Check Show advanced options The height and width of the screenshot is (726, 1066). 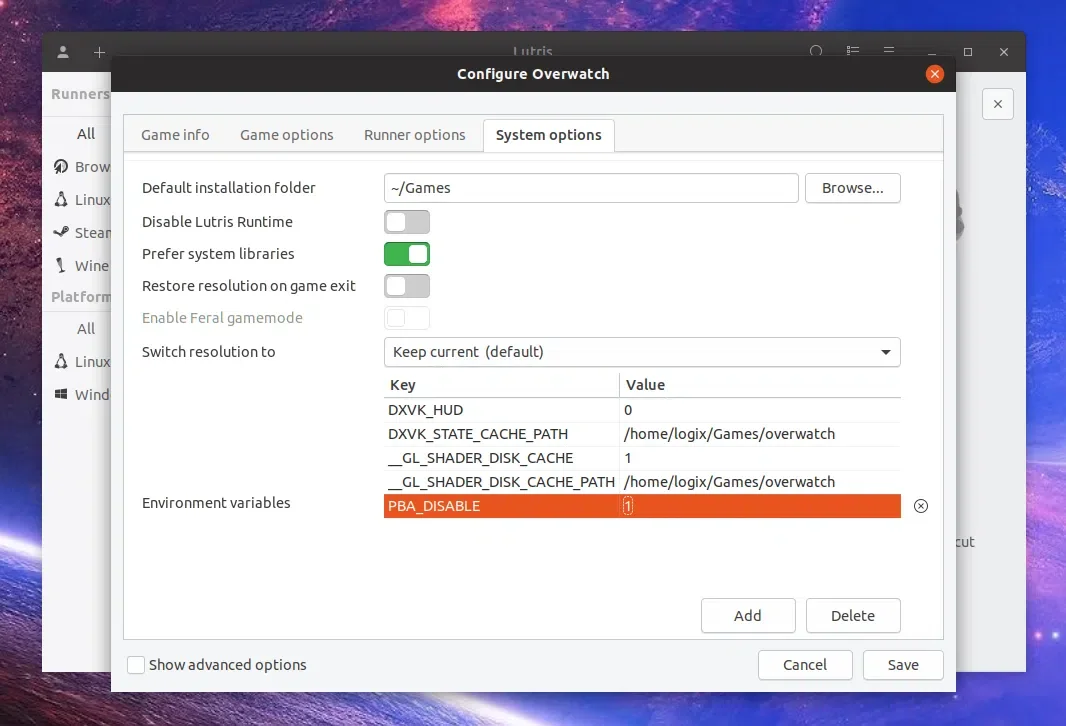tap(136, 665)
